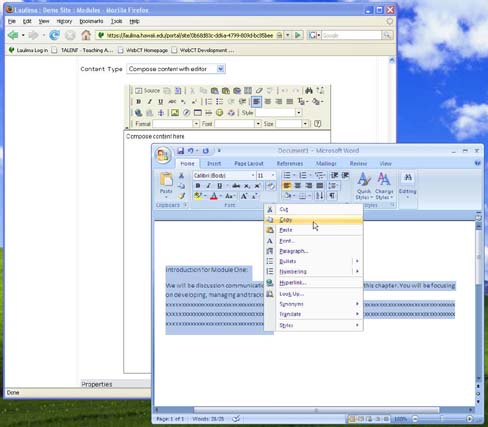The width and height of the screenshot is (488, 427).
Task: Click Firefox URL address bar
Action: point(190,35)
